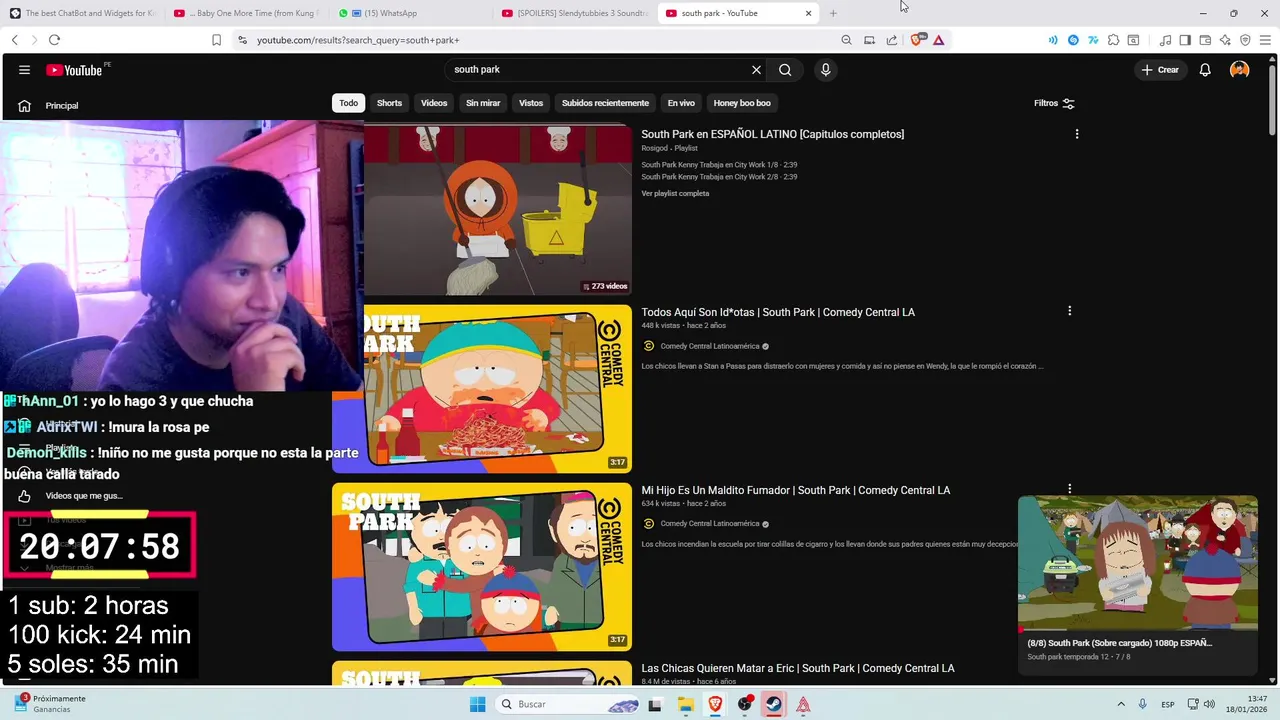Select the Todo filter chip
The image size is (1280, 720).
348,103
